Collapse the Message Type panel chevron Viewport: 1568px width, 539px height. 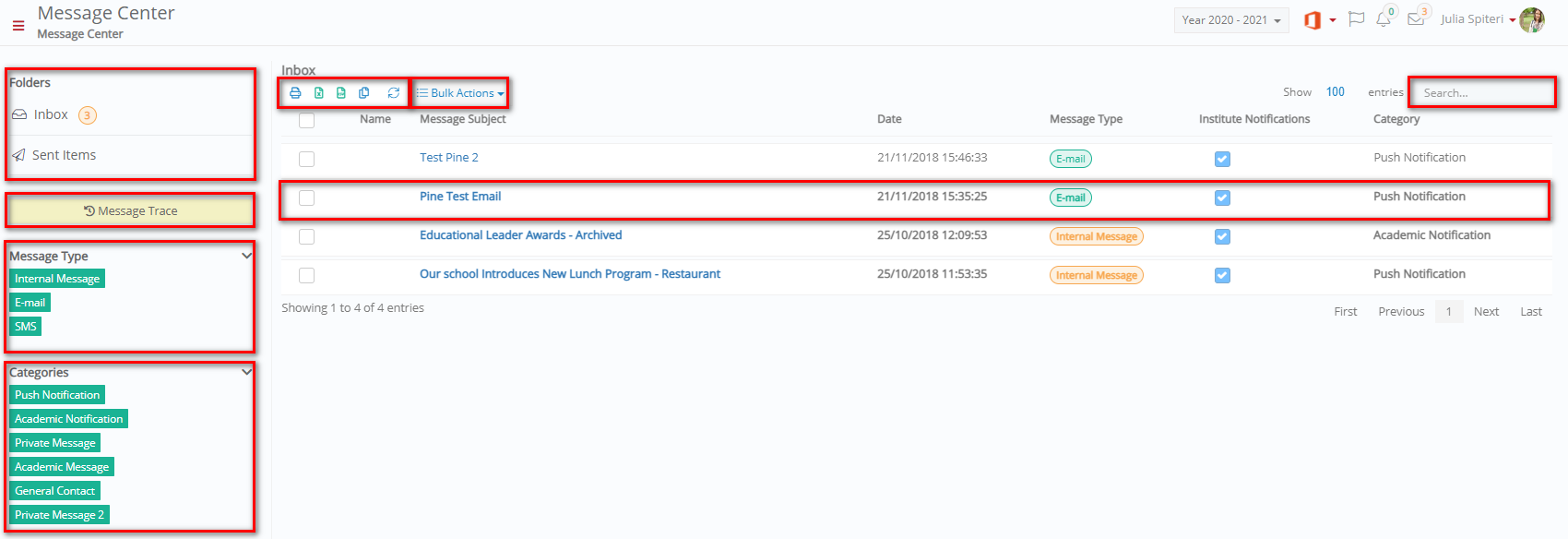(x=246, y=256)
